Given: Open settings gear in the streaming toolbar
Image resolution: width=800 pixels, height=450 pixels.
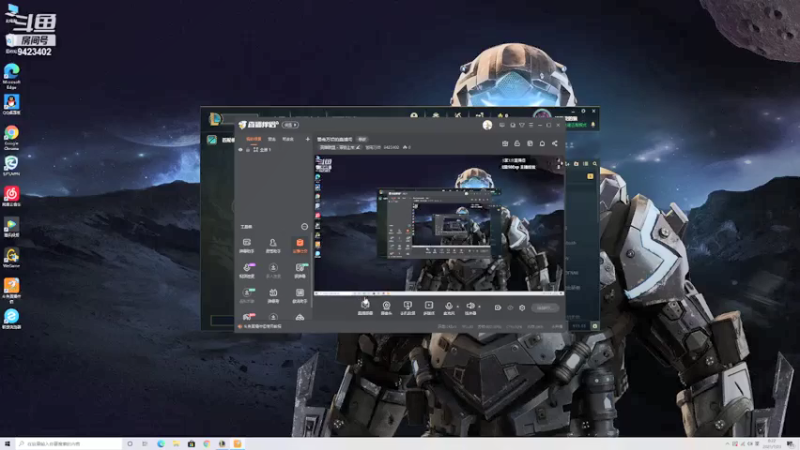Looking at the screenshot, I should (522, 308).
